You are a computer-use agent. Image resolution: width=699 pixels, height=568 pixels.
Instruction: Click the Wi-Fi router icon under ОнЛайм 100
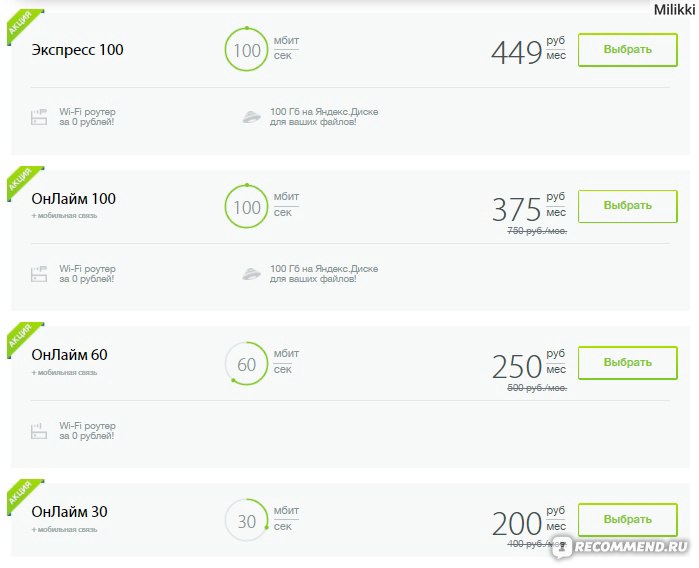(x=39, y=274)
